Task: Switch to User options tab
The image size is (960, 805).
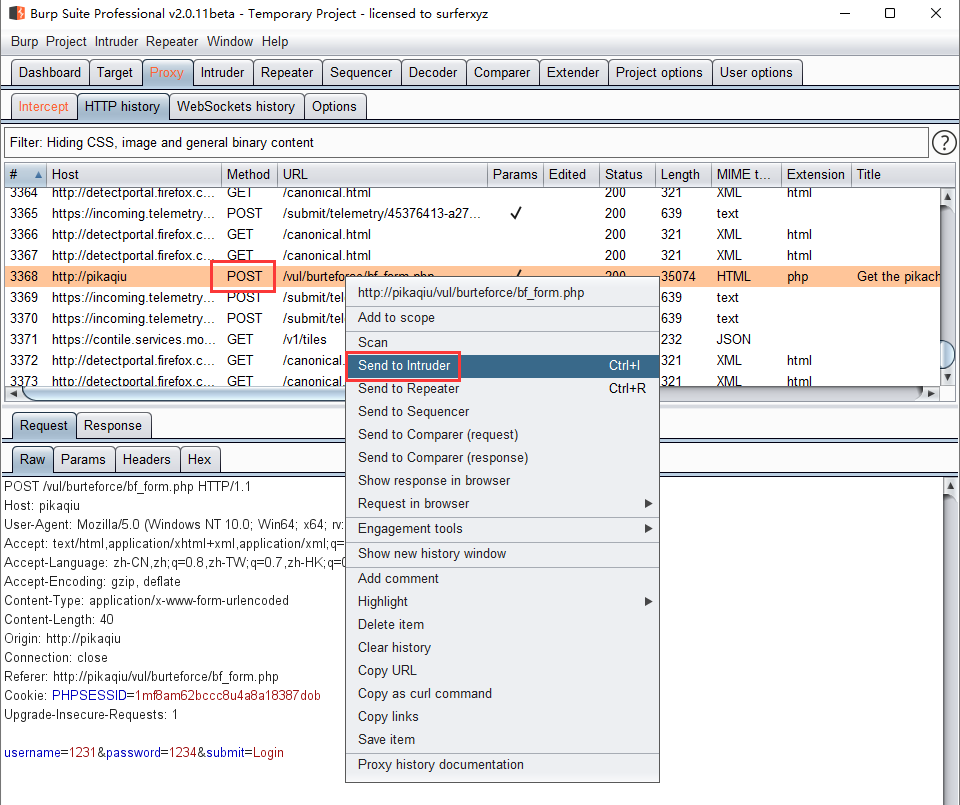Action: [x=756, y=72]
